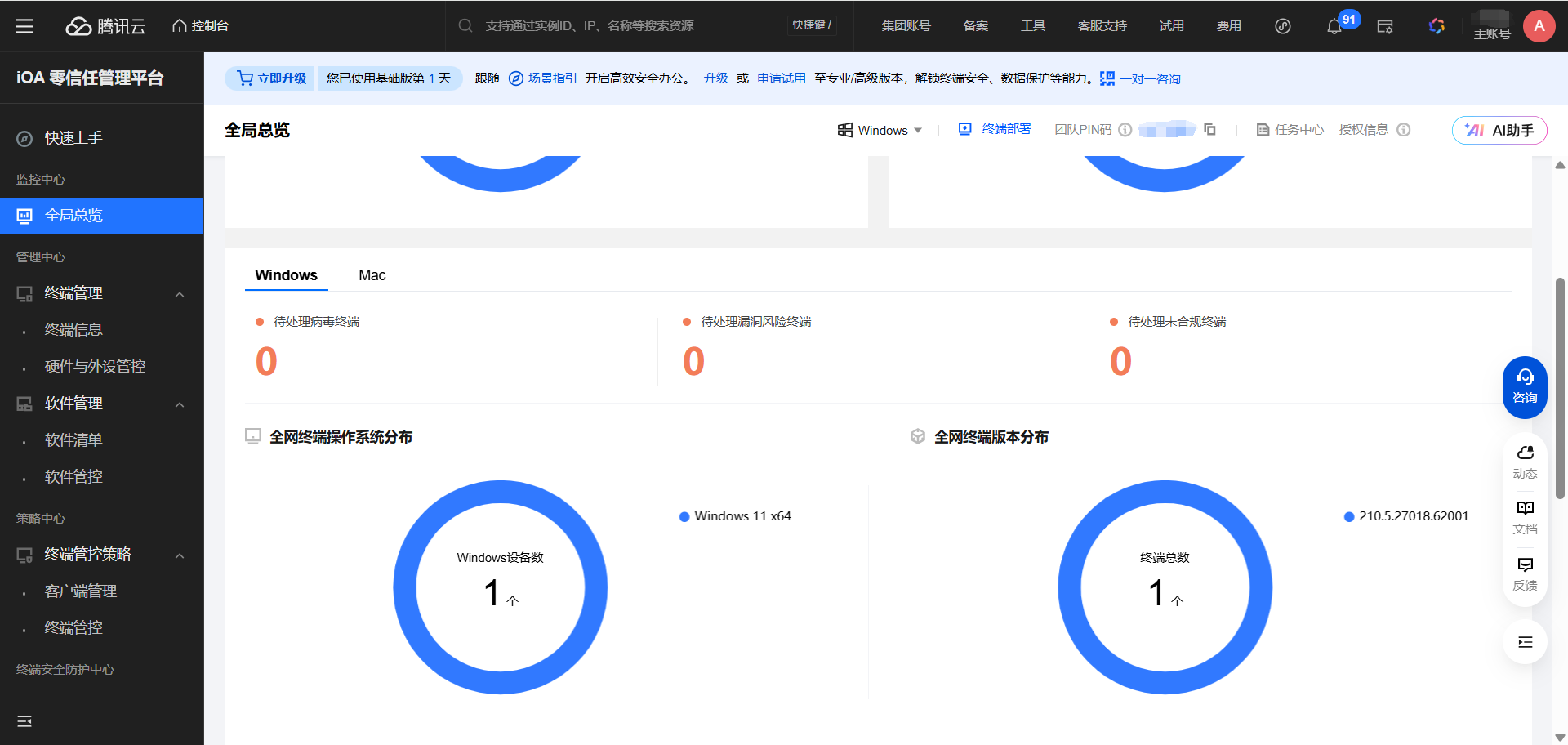The image size is (1568, 745).
Task: Open 任务中心 task center
Action: click(1290, 130)
